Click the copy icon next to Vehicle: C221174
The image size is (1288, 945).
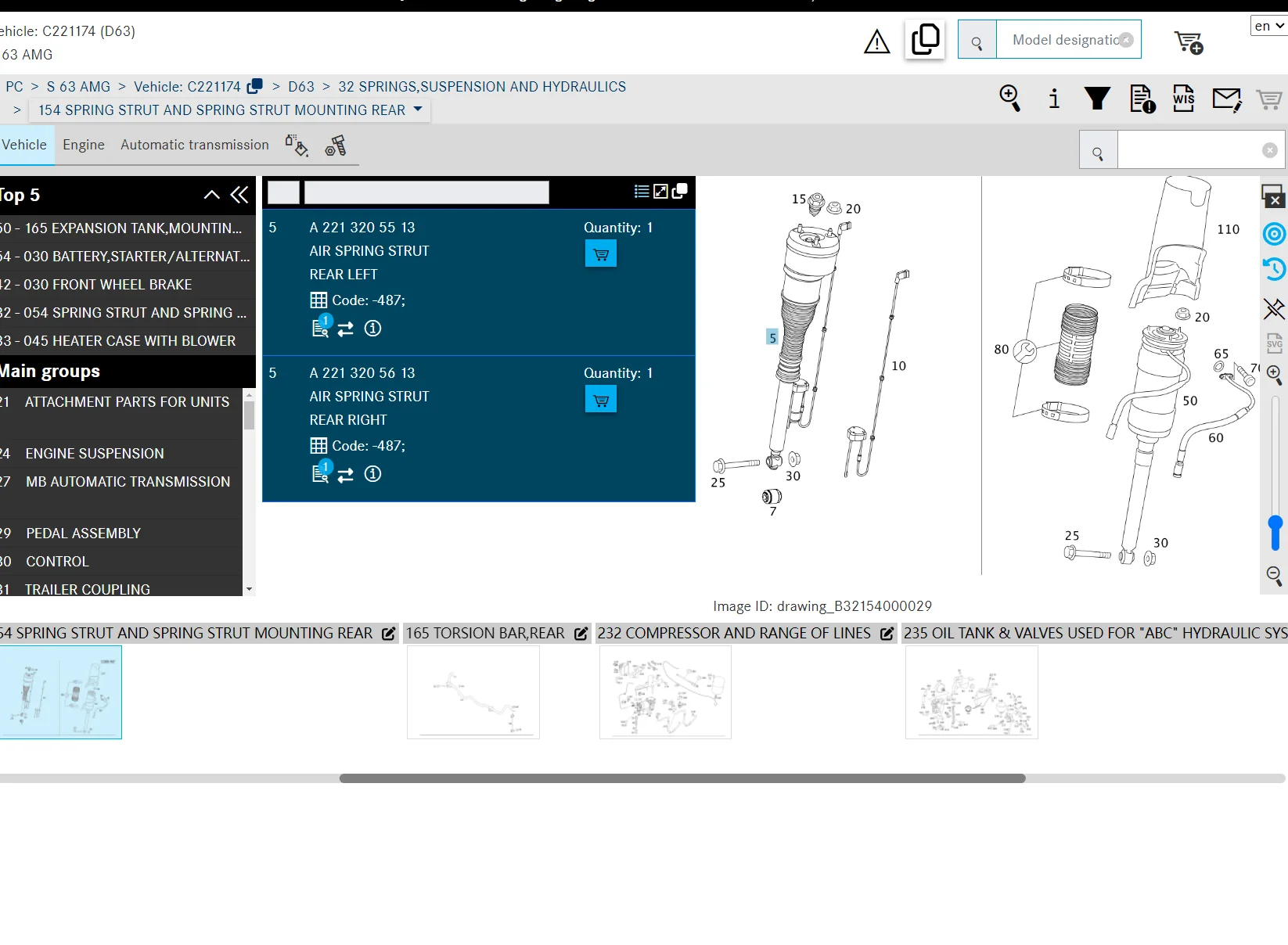[x=255, y=86]
